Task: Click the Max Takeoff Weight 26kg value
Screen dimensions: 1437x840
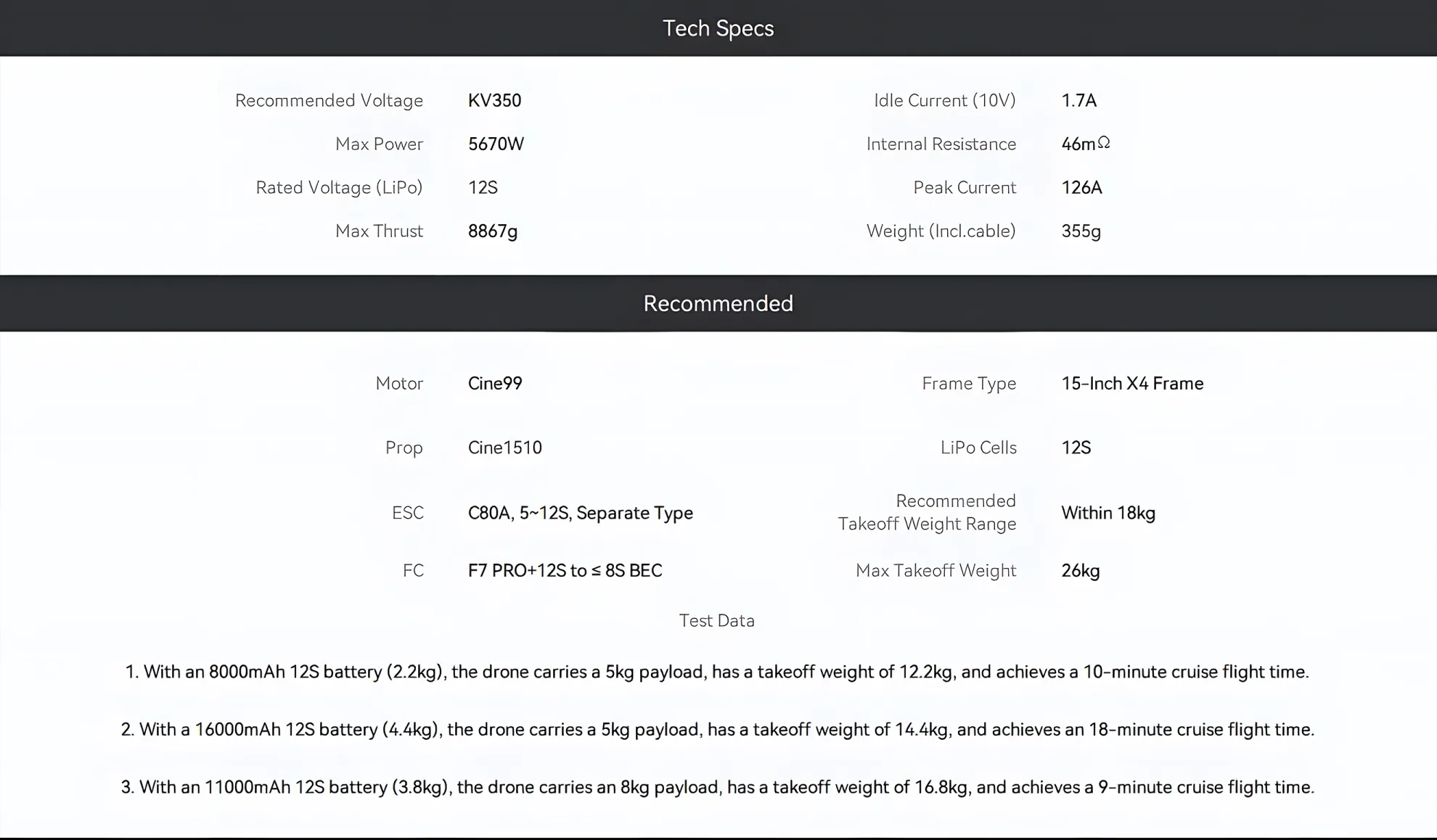Action: click(x=1081, y=571)
